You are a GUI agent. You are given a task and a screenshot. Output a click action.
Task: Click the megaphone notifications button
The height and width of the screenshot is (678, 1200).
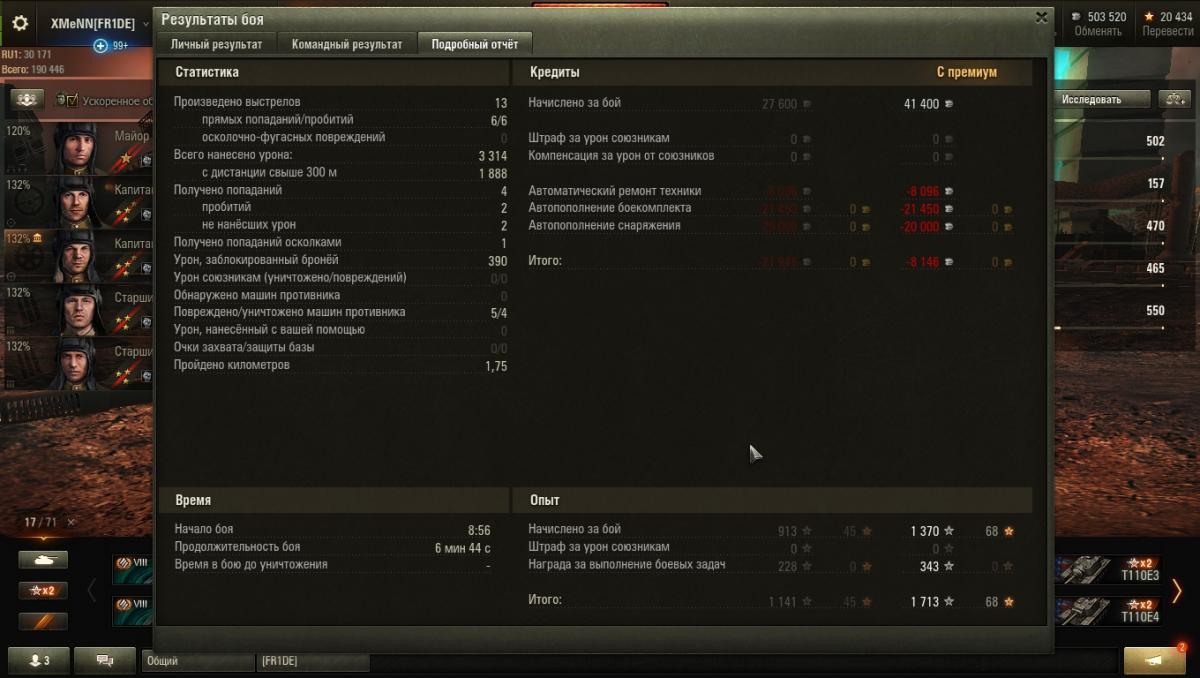tap(1156, 660)
